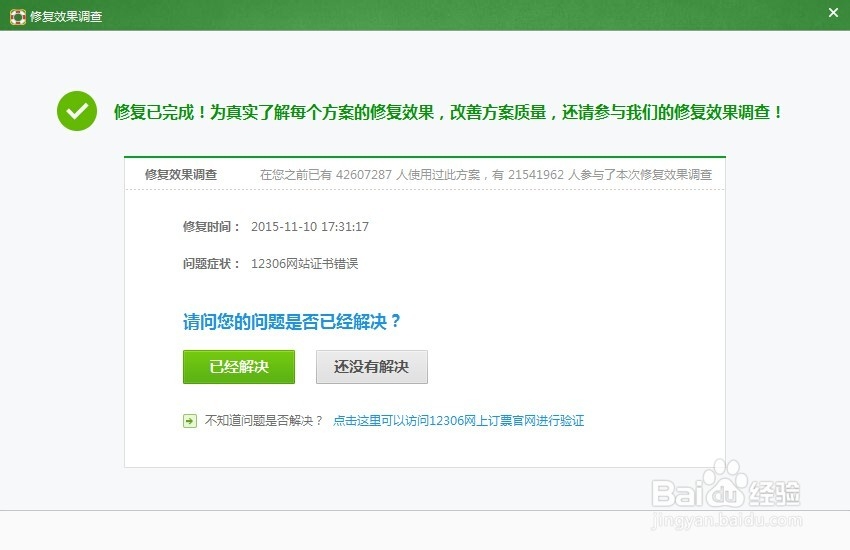Click the 修复效果调查 panel heading
Screen dimensions: 850x550
pos(181,174)
